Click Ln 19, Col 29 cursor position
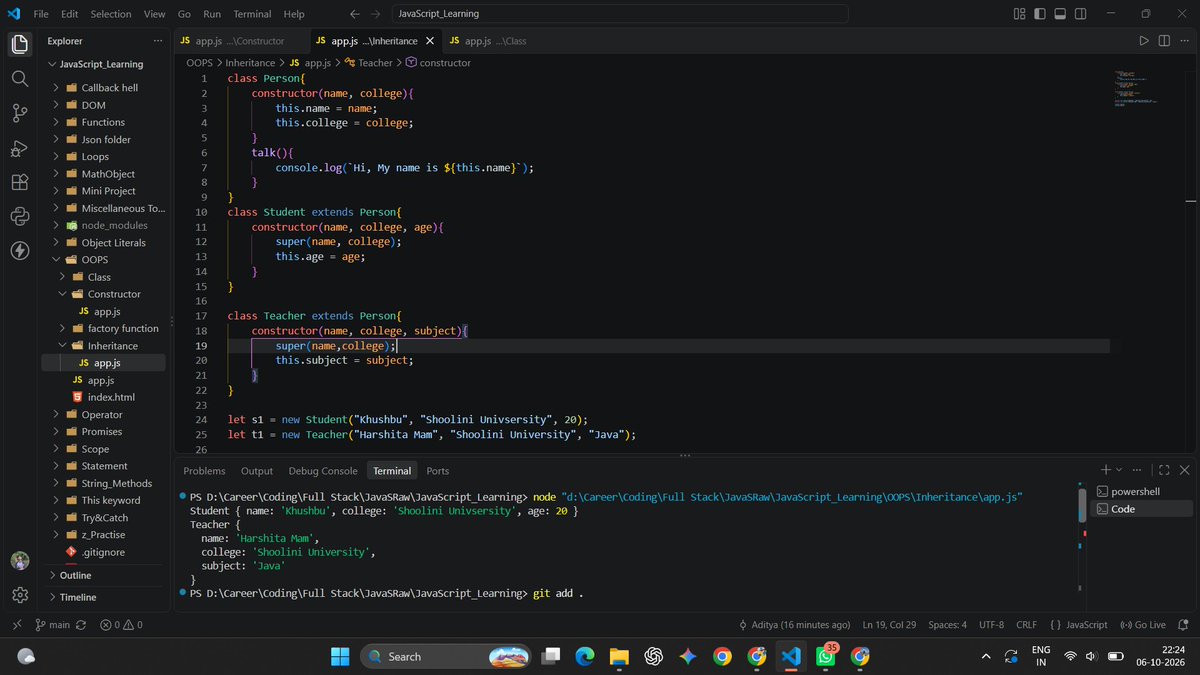1200x675 pixels. [889, 624]
